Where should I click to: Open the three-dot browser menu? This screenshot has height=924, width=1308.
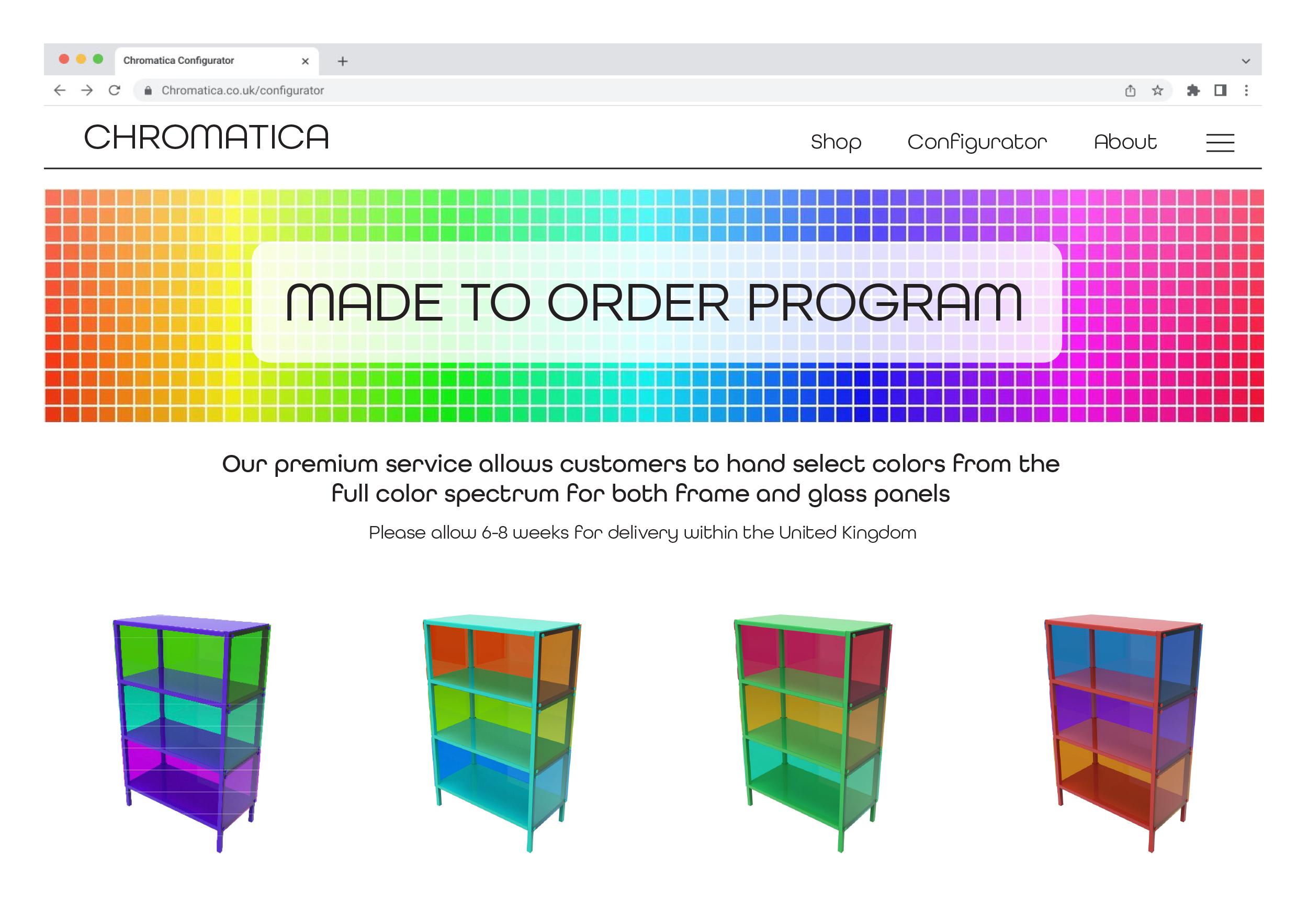[x=1246, y=90]
